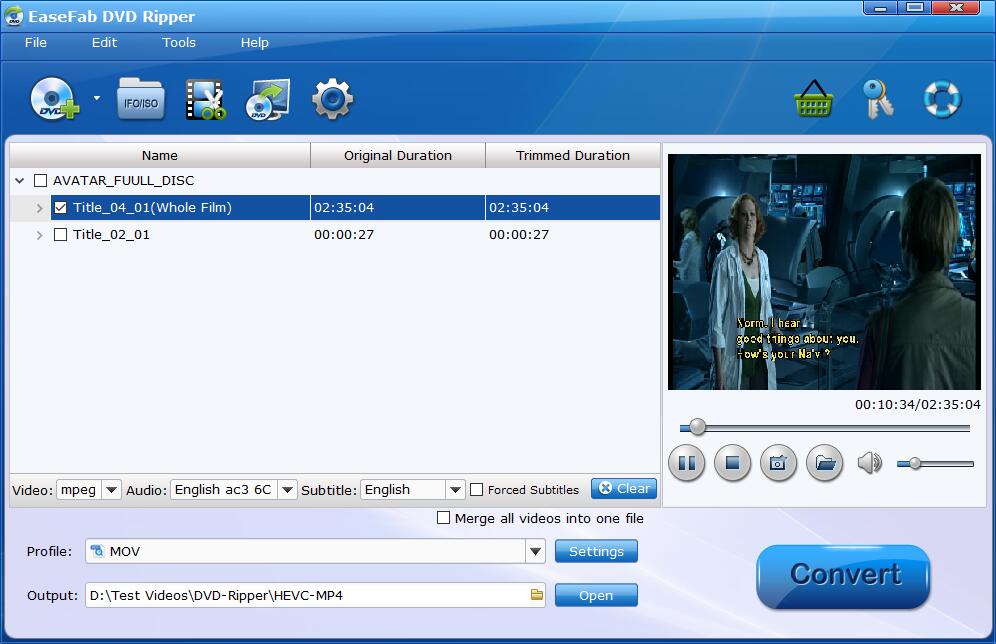Select the Title_02_01 row name
This screenshot has width=996, height=644.
click(x=111, y=235)
